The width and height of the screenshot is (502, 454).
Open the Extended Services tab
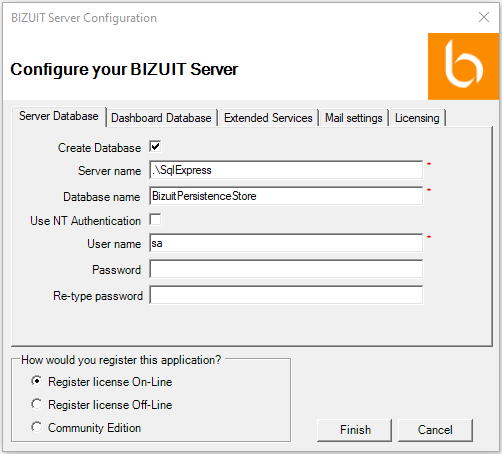[268, 118]
